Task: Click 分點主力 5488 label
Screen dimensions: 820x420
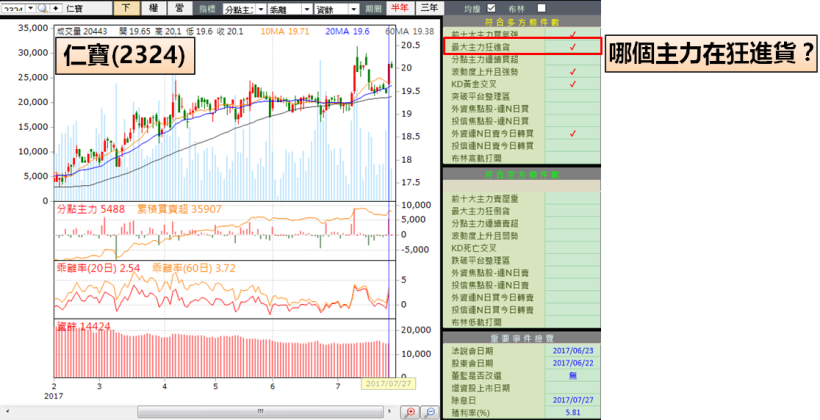Action: pos(90,209)
